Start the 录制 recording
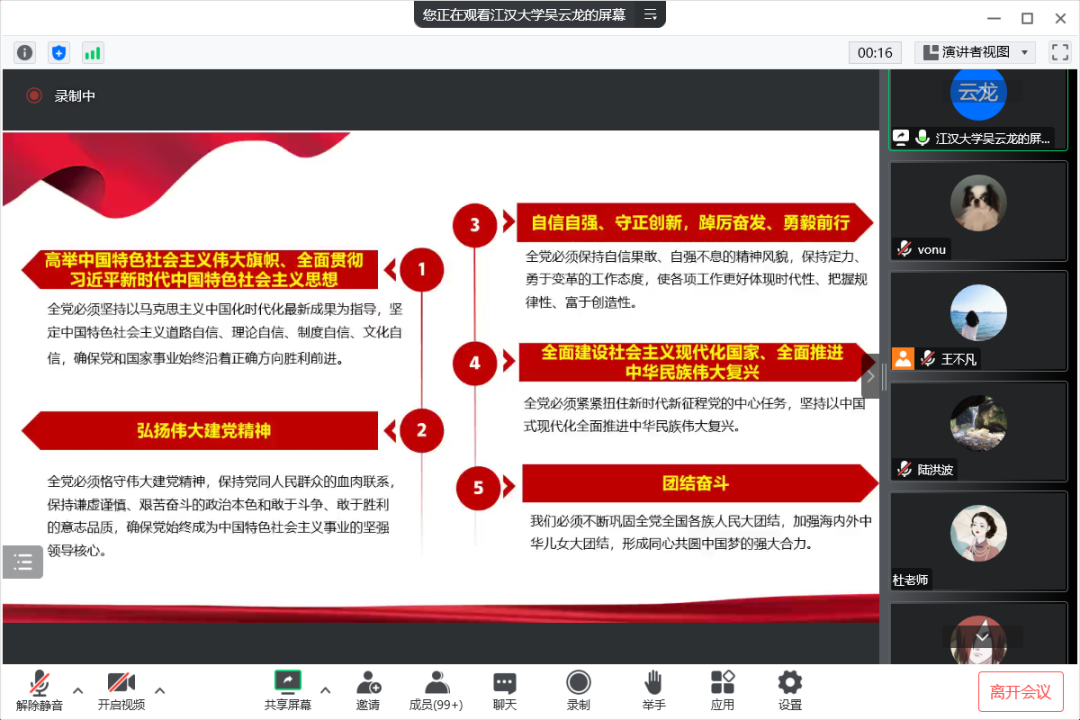 click(x=578, y=689)
